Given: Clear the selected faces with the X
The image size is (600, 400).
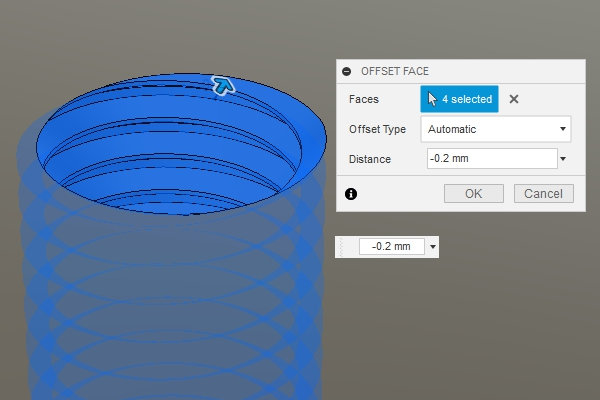Looking at the screenshot, I should click(514, 99).
